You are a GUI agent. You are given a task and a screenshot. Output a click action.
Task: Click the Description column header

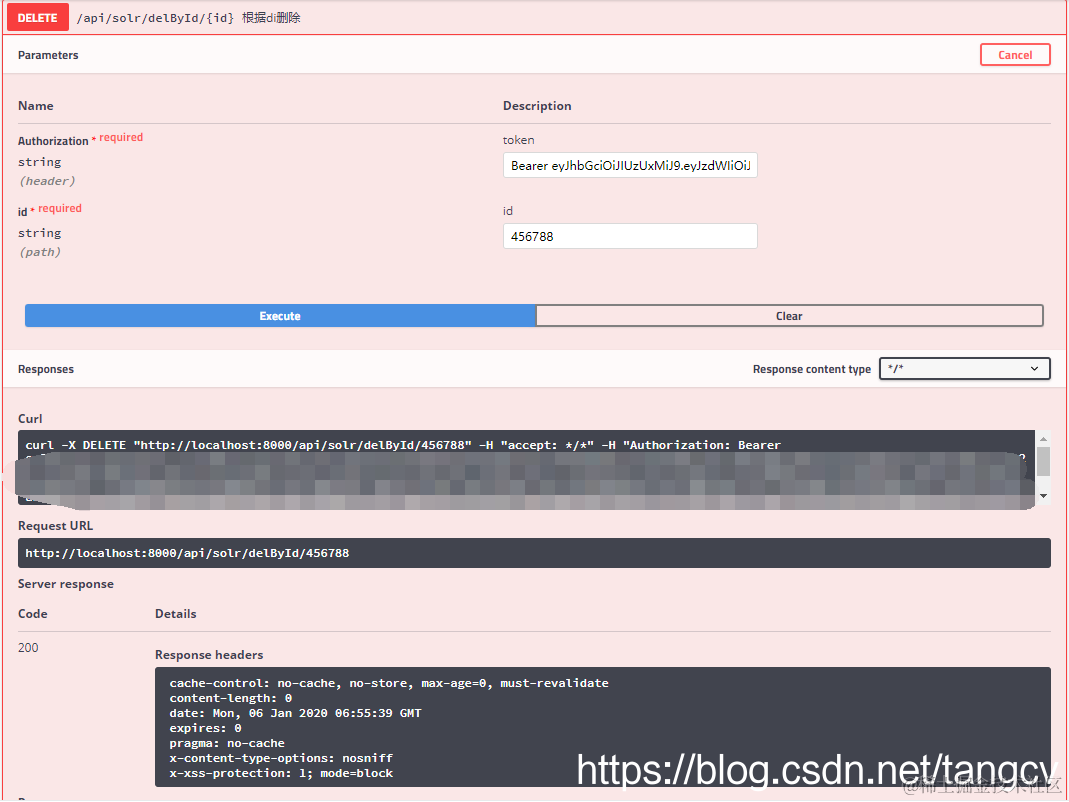pos(537,106)
